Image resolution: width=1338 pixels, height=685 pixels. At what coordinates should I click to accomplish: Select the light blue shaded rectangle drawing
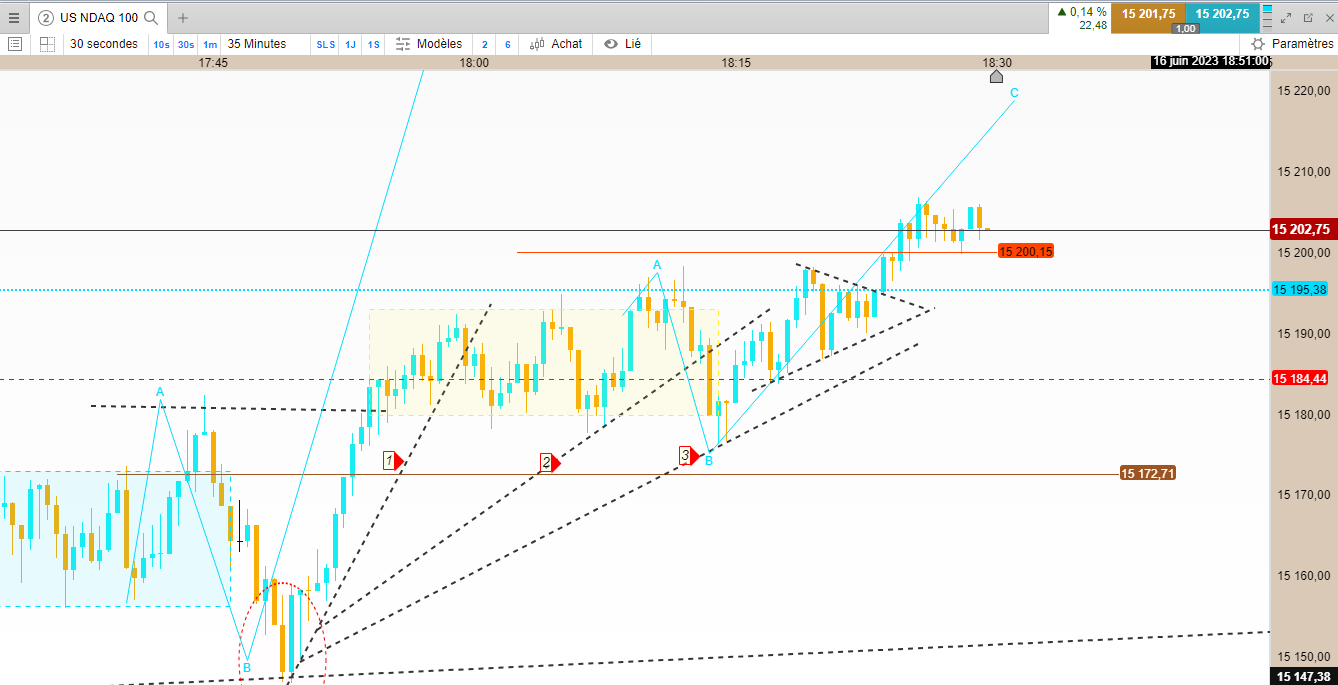click(115, 539)
